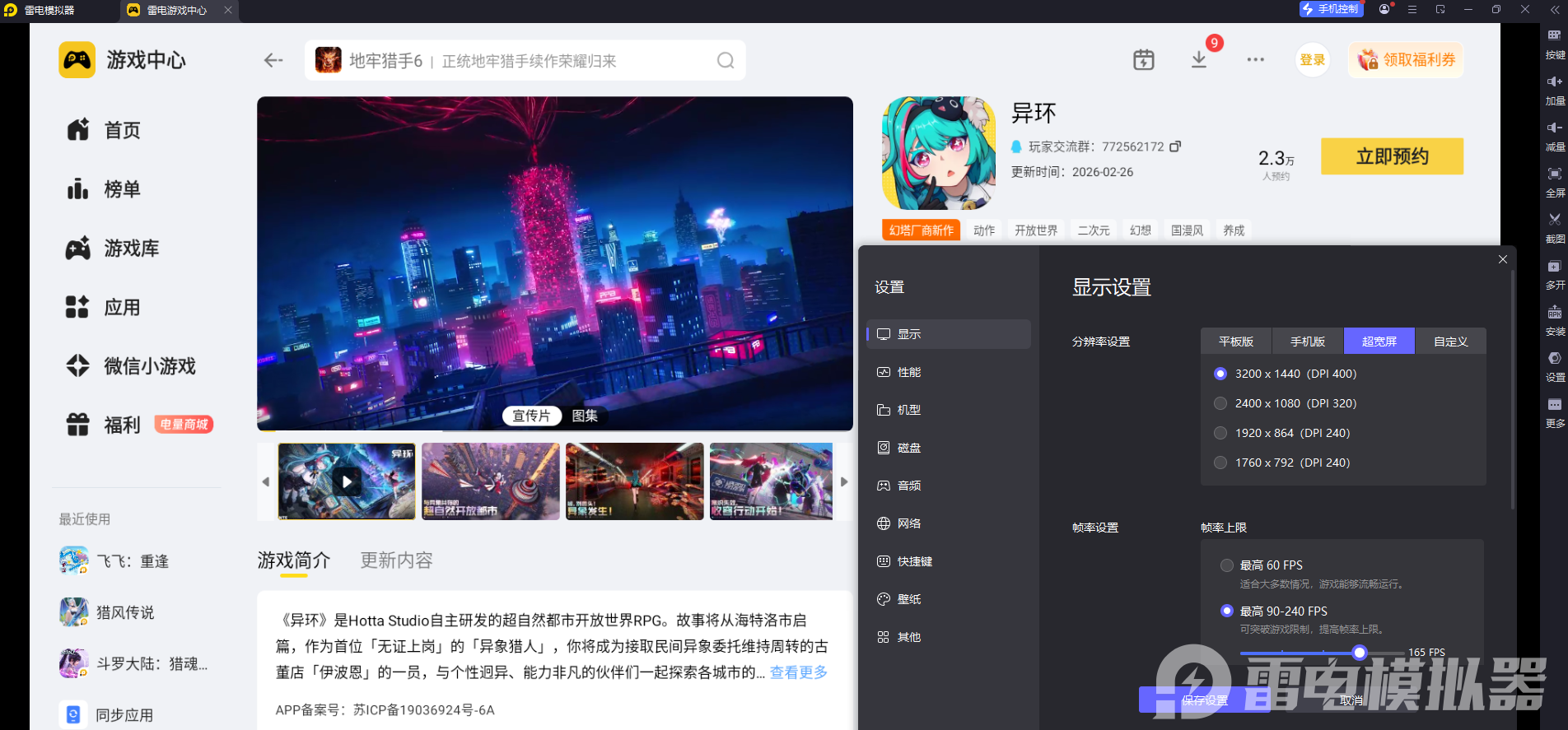Open the calendar reservation icon
Screen dimensions: 1568x730
(x=1144, y=60)
